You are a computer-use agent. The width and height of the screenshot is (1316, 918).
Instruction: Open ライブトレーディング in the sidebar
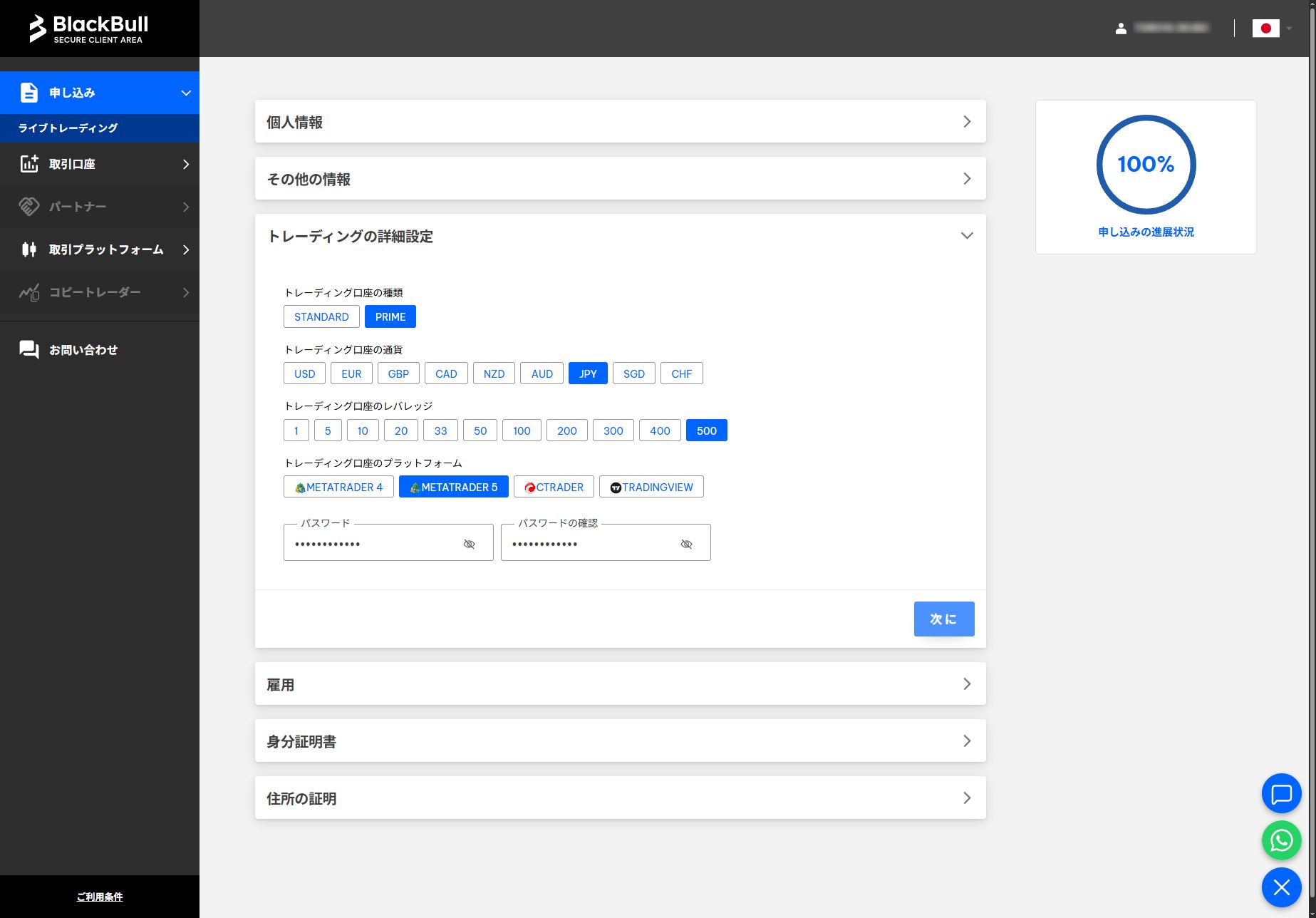tap(68, 128)
